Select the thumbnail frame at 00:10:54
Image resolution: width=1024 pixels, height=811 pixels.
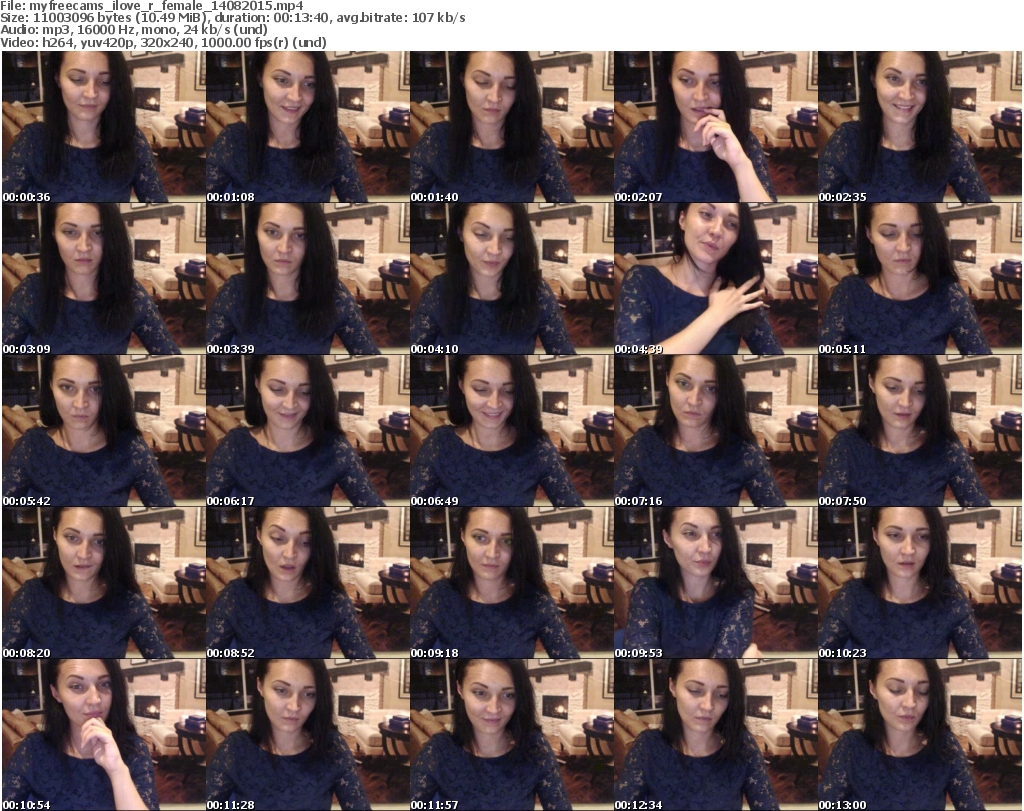click(104, 735)
